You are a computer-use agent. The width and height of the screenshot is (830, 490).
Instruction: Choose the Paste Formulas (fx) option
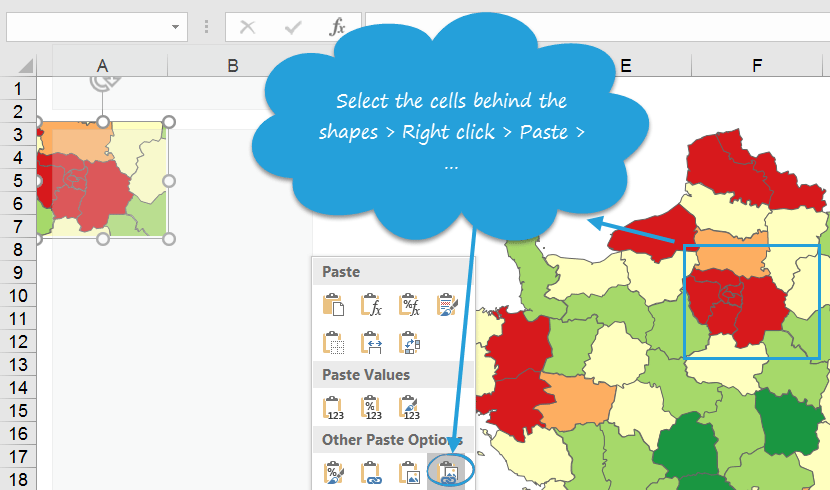pyautogui.click(x=372, y=305)
